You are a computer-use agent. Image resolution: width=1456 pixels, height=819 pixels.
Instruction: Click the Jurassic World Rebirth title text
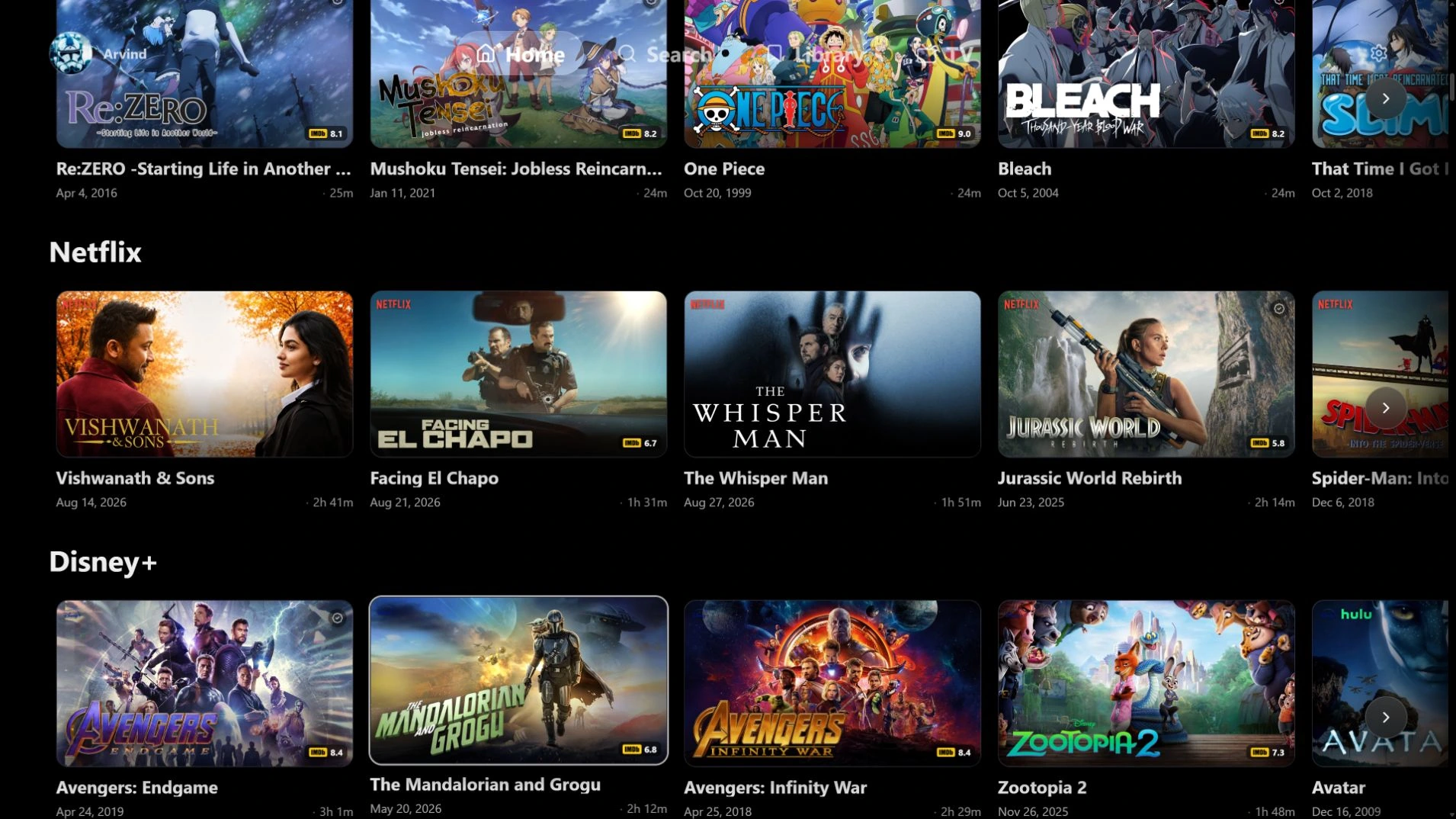click(x=1089, y=479)
